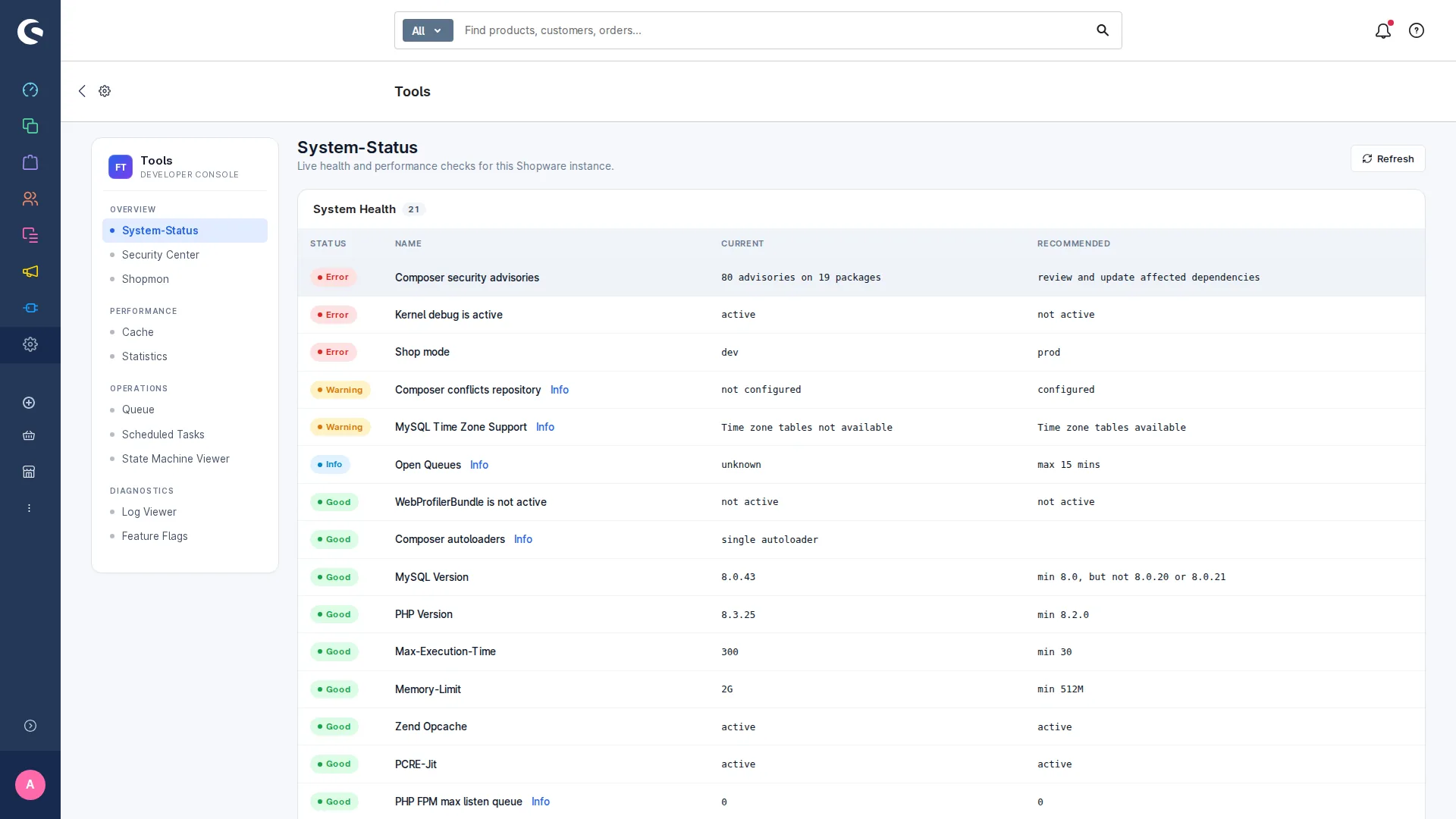Click the WebProfilerBundle is not active row
This screenshot has height=819, width=1456.
[x=861, y=502]
